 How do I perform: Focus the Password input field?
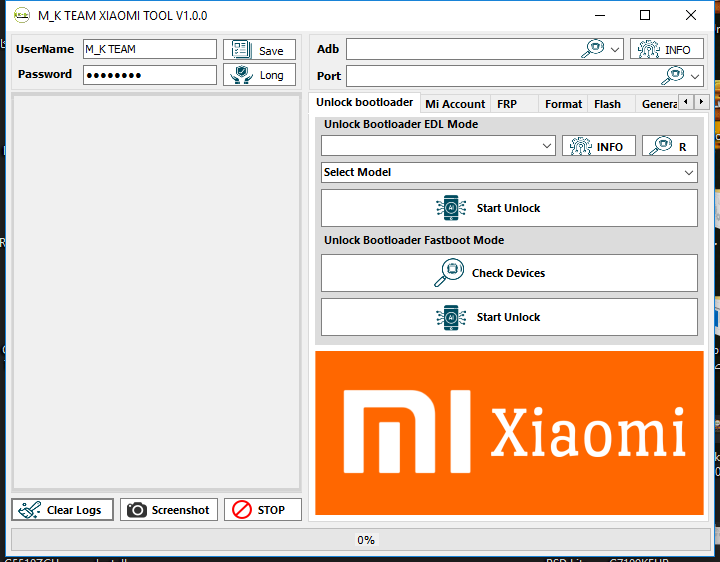(150, 75)
